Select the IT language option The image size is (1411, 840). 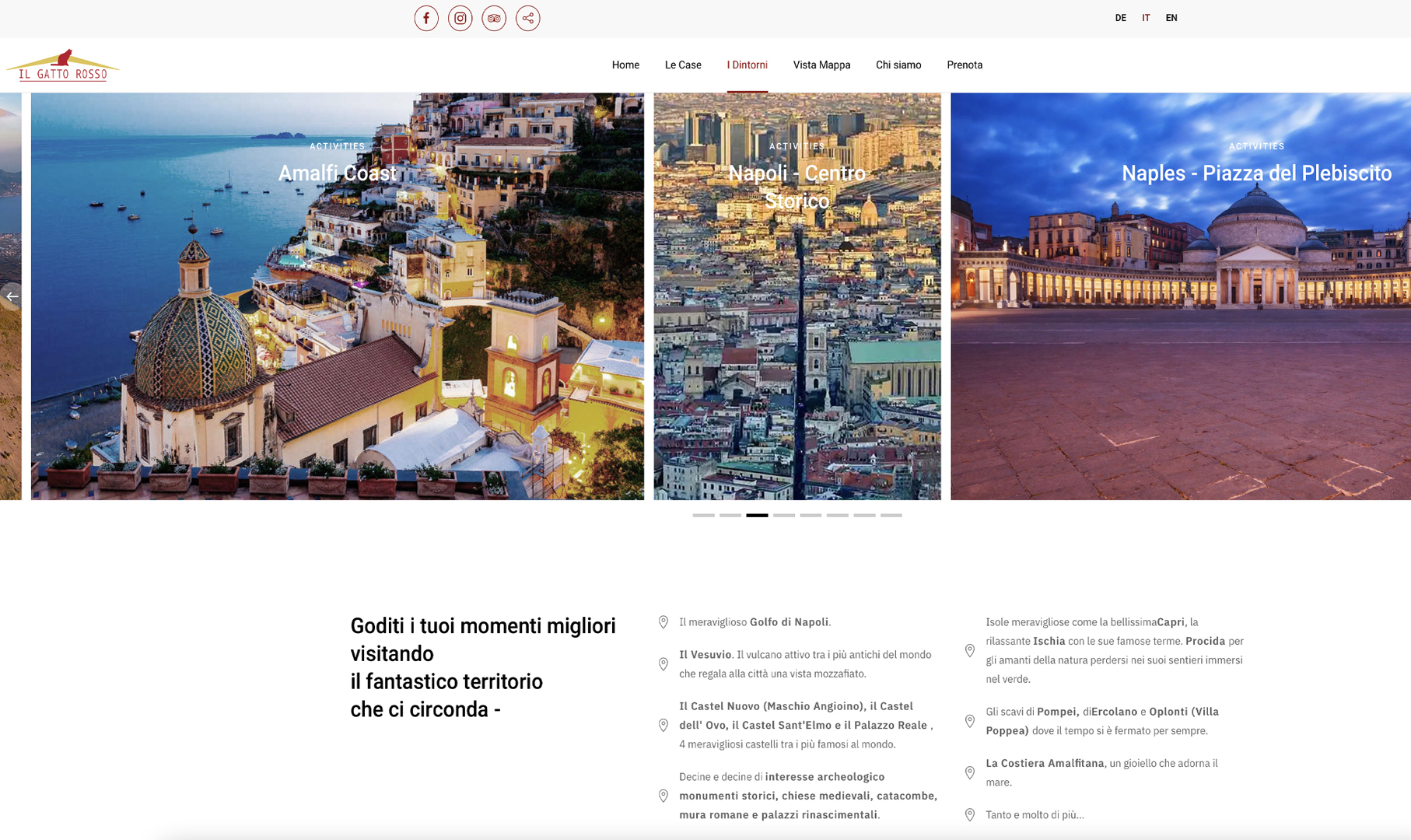pos(1146,18)
